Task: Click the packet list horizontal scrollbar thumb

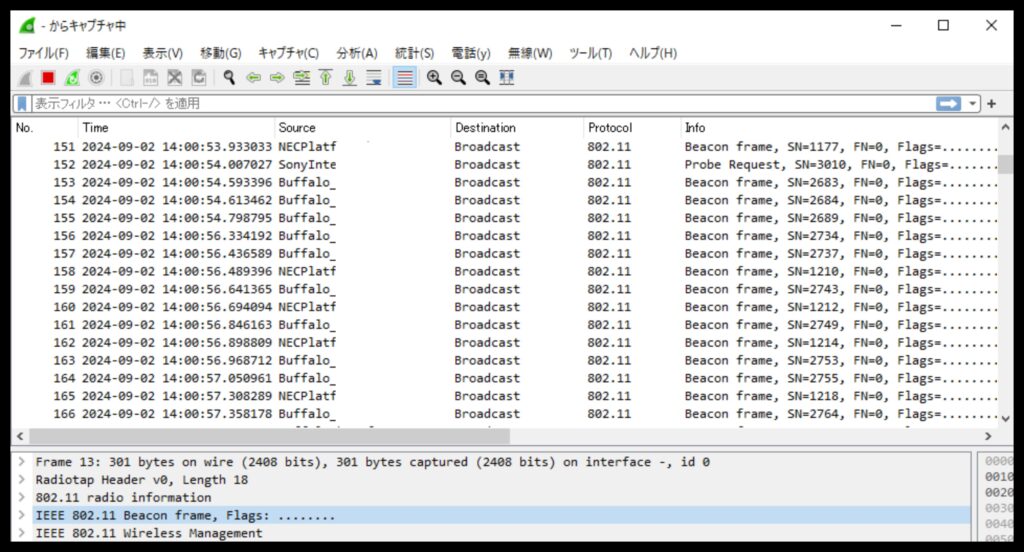Action: click(269, 436)
